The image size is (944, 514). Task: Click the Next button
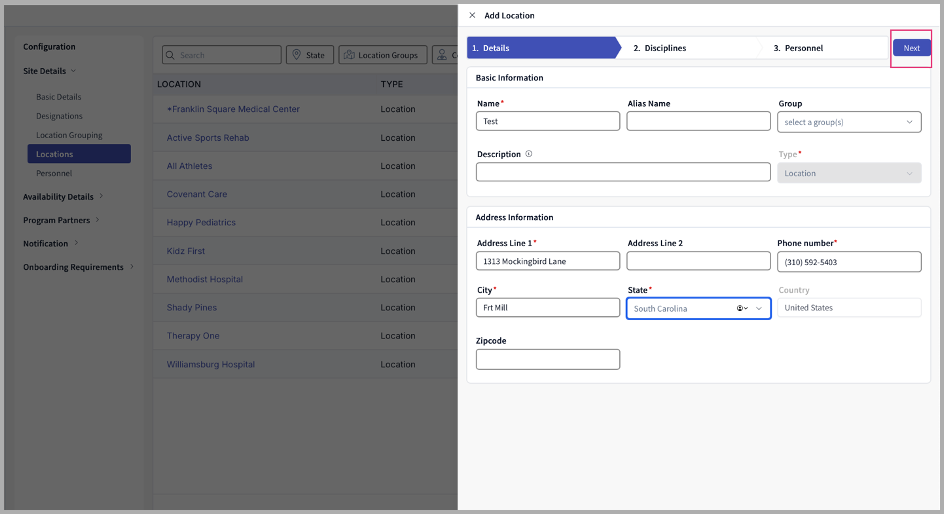pyautogui.click(x=911, y=48)
